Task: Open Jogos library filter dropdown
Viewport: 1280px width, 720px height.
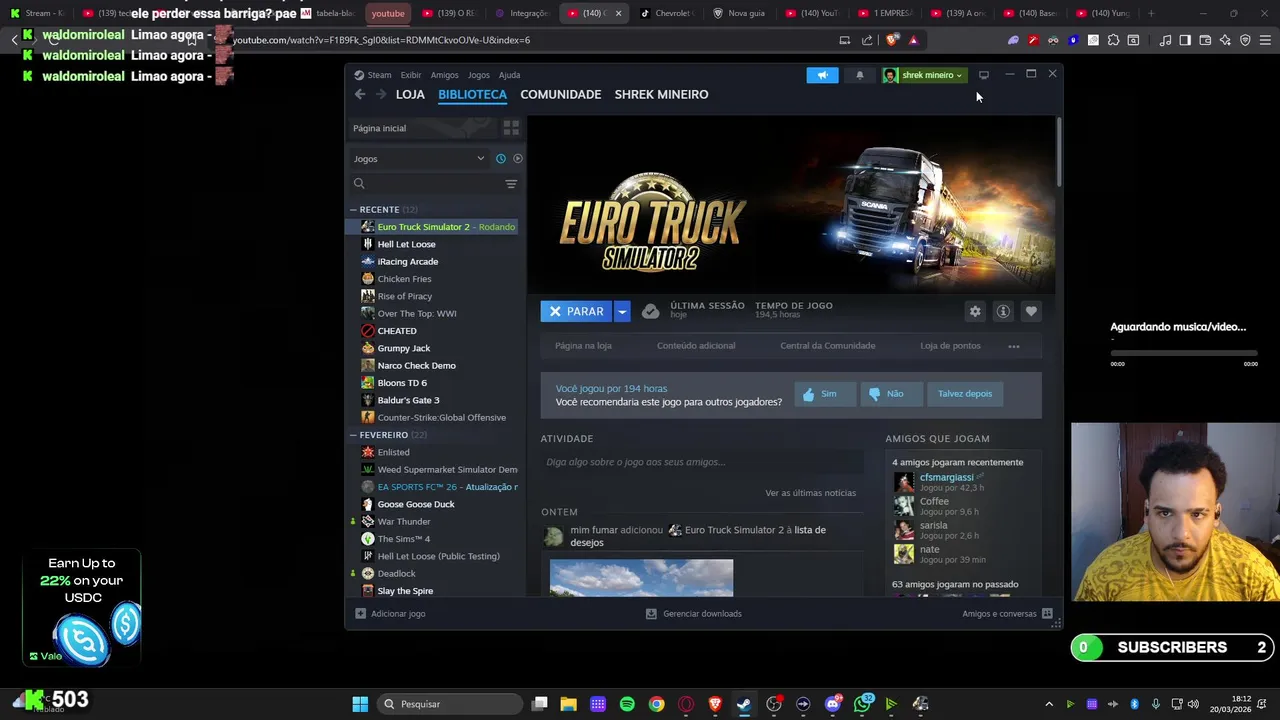Action: (x=418, y=159)
